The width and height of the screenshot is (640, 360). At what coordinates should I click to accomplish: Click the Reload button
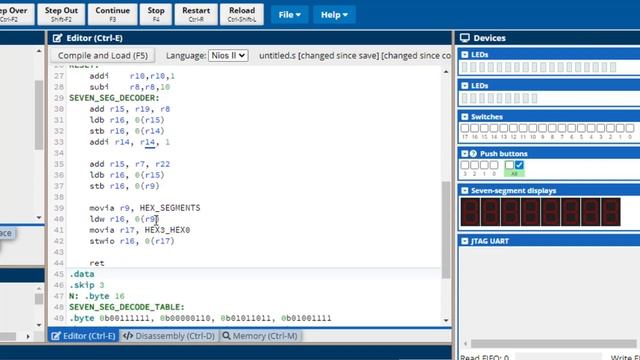click(242, 14)
